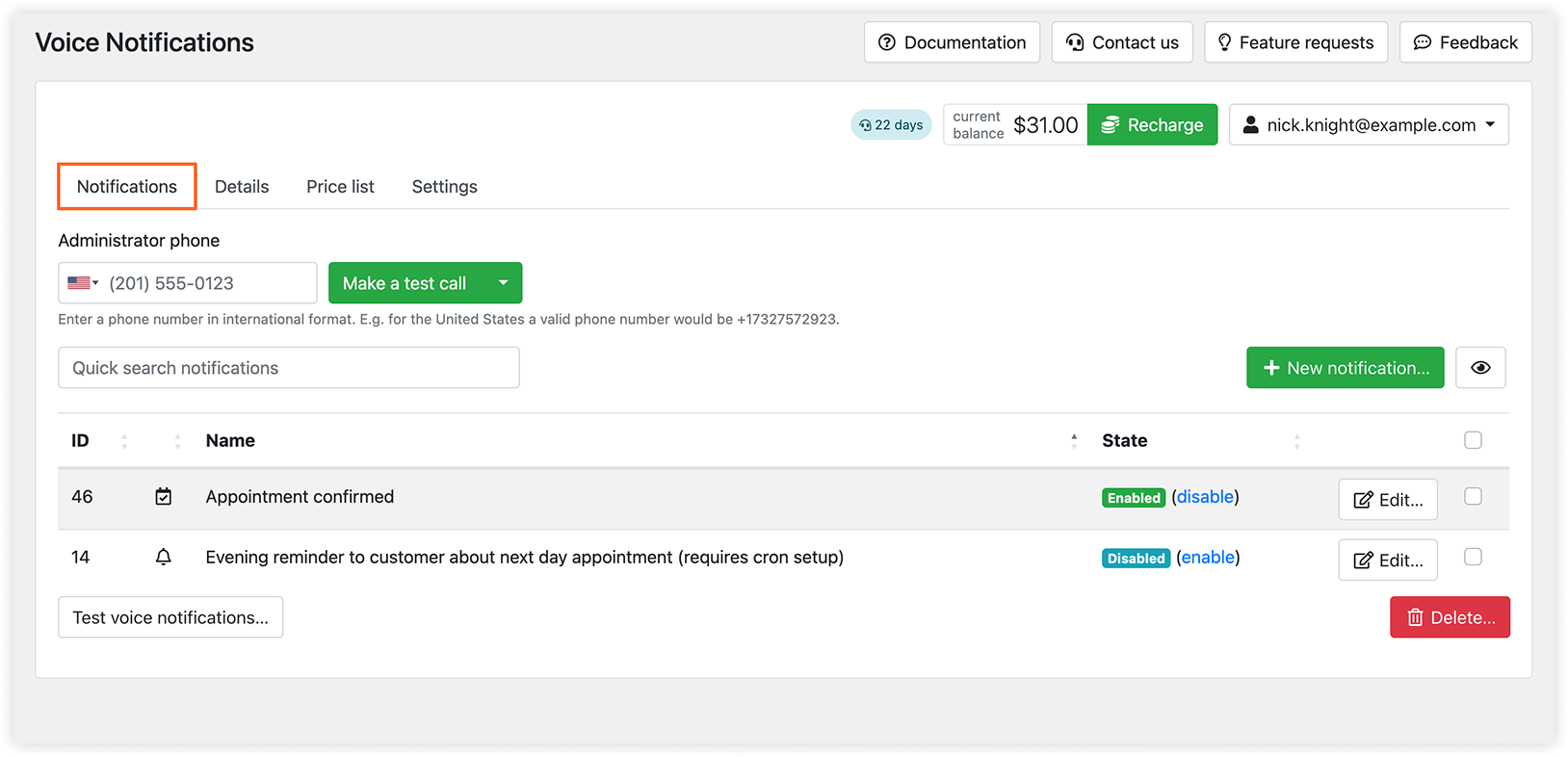Create a New notification
This screenshot has width=1568, height=757.
coord(1346,368)
